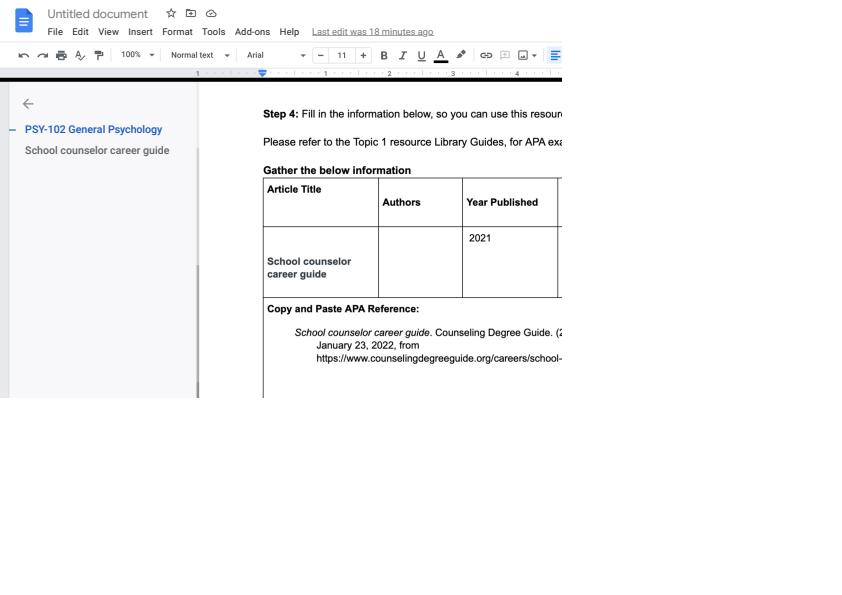Star this document
The width and height of the screenshot is (842, 595).
[171, 14]
